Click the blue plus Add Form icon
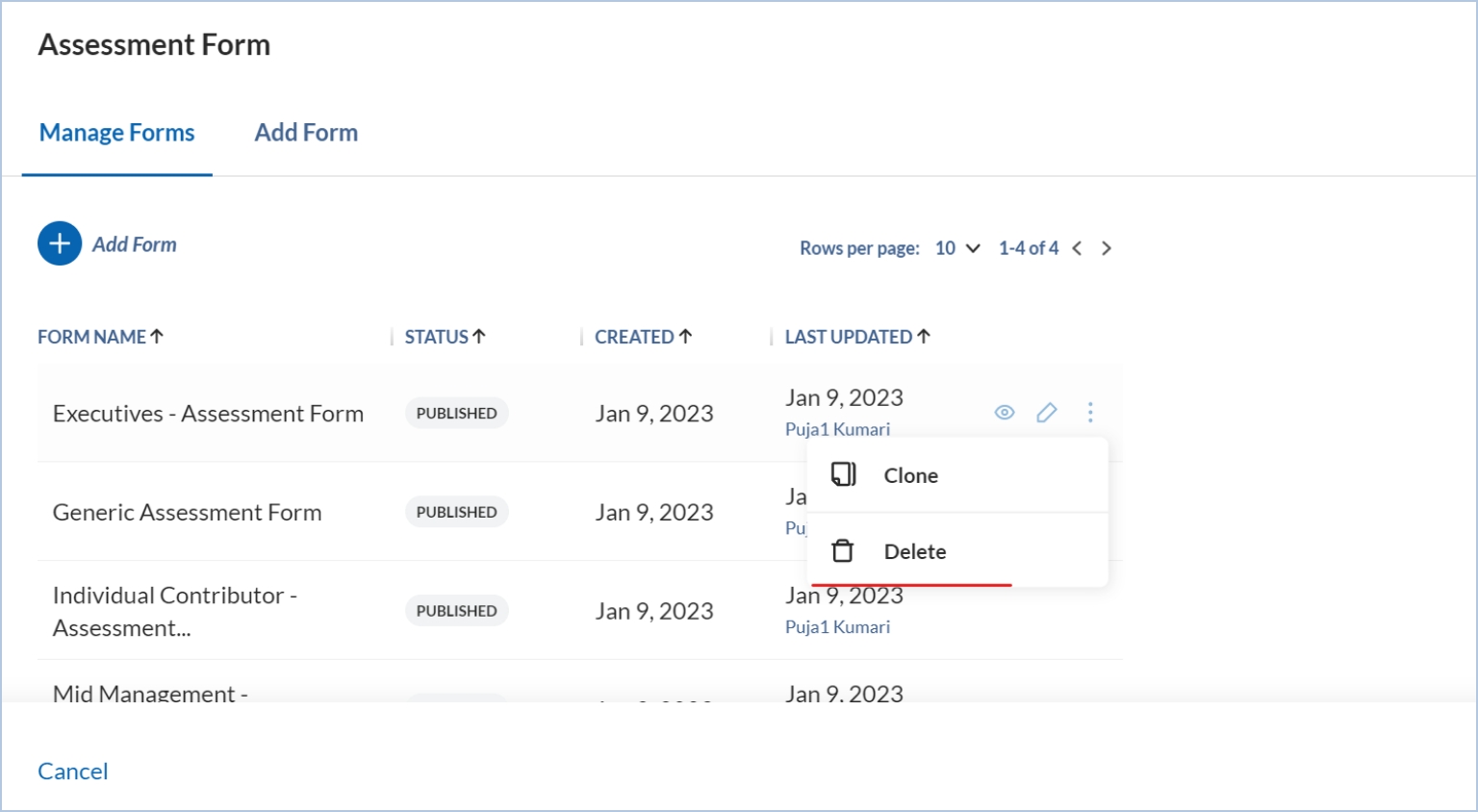The height and width of the screenshot is (812, 1478). coord(60,244)
